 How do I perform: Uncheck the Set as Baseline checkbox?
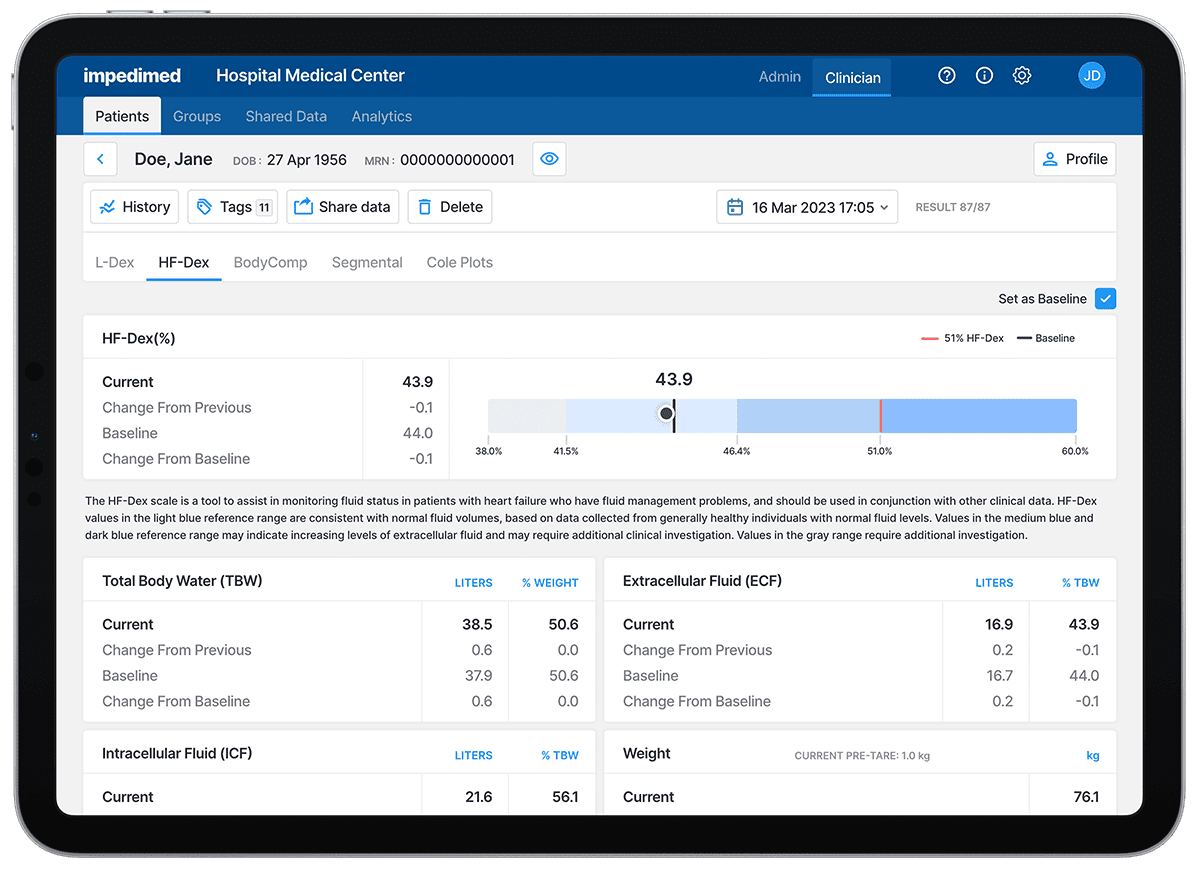click(1105, 298)
